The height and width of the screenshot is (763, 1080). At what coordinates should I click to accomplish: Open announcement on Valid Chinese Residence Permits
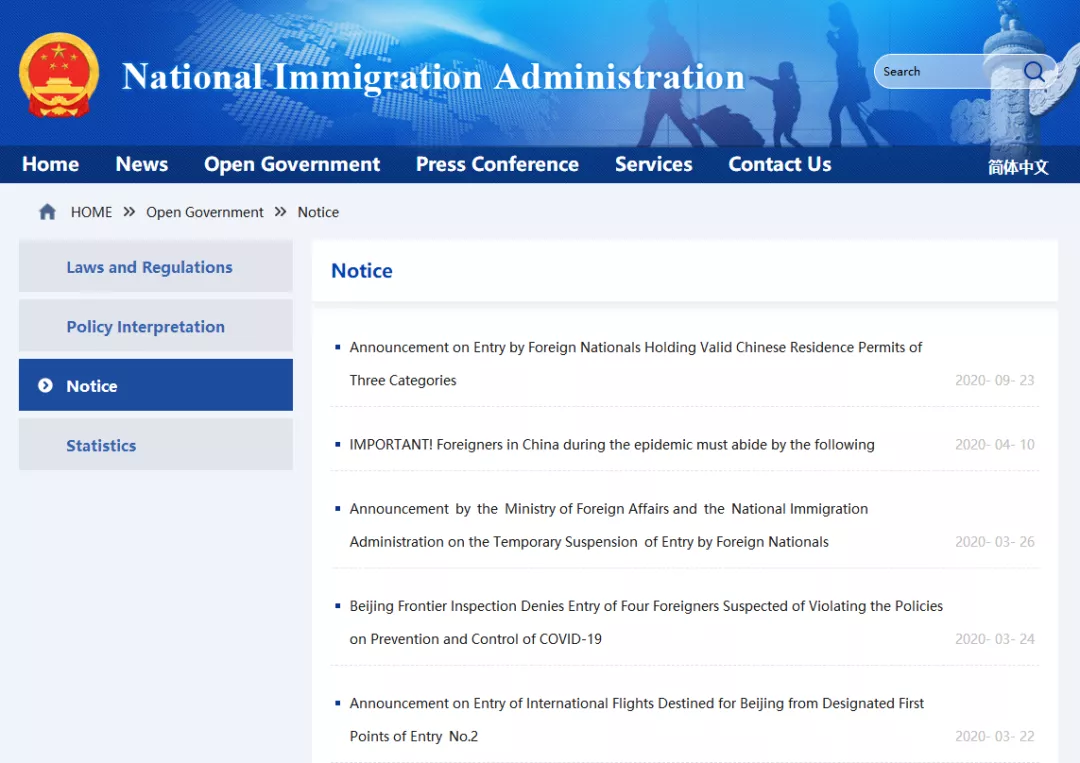pos(635,348)
